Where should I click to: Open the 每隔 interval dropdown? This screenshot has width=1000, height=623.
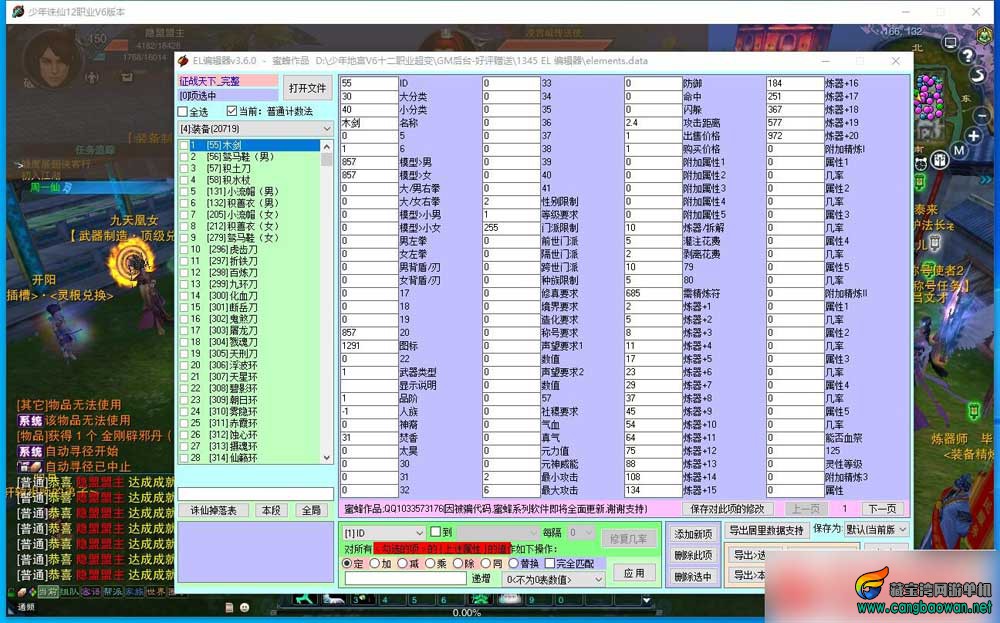point(582,532)
